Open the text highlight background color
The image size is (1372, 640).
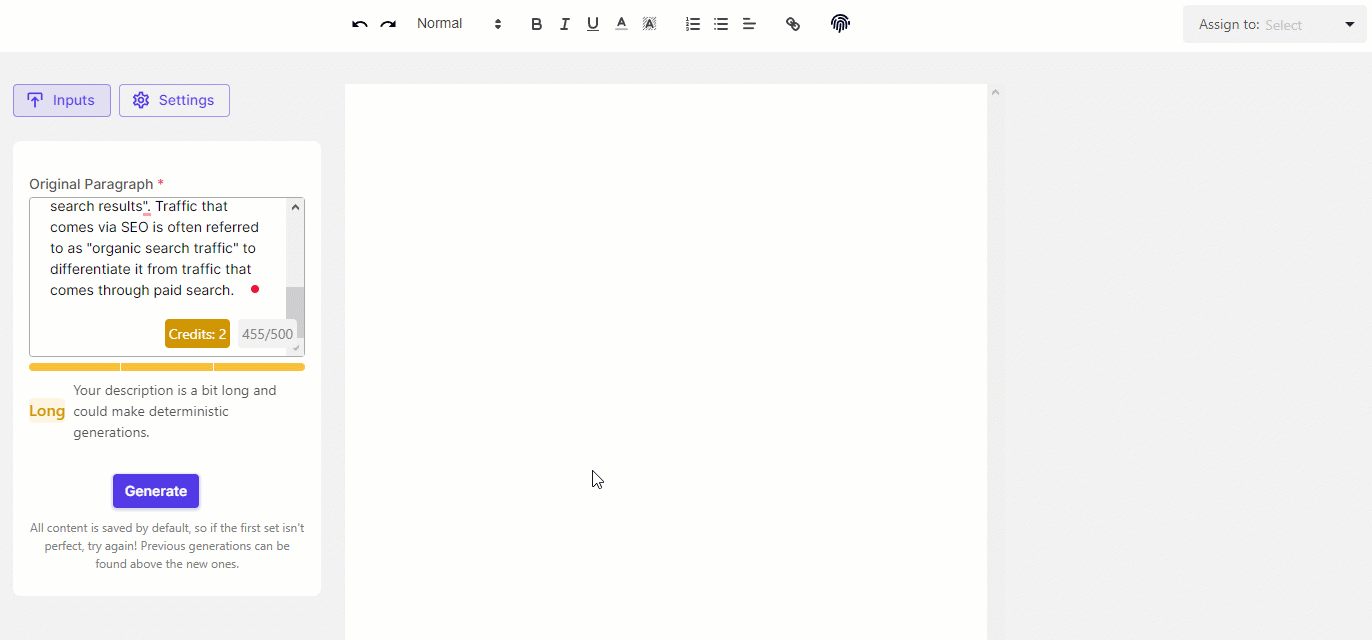click(649, 24)
